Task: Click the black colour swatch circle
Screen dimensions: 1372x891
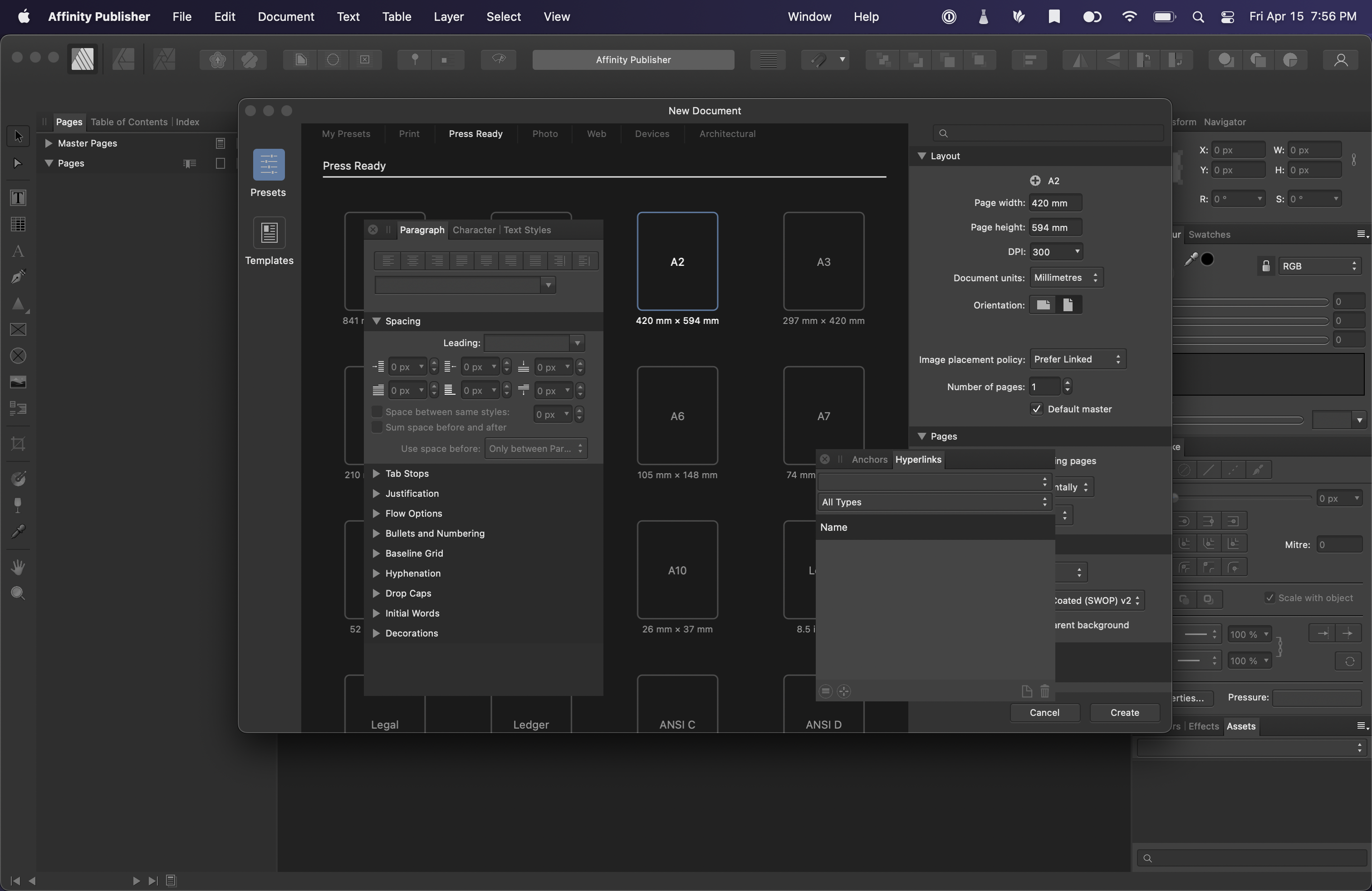Action: 1207,259
